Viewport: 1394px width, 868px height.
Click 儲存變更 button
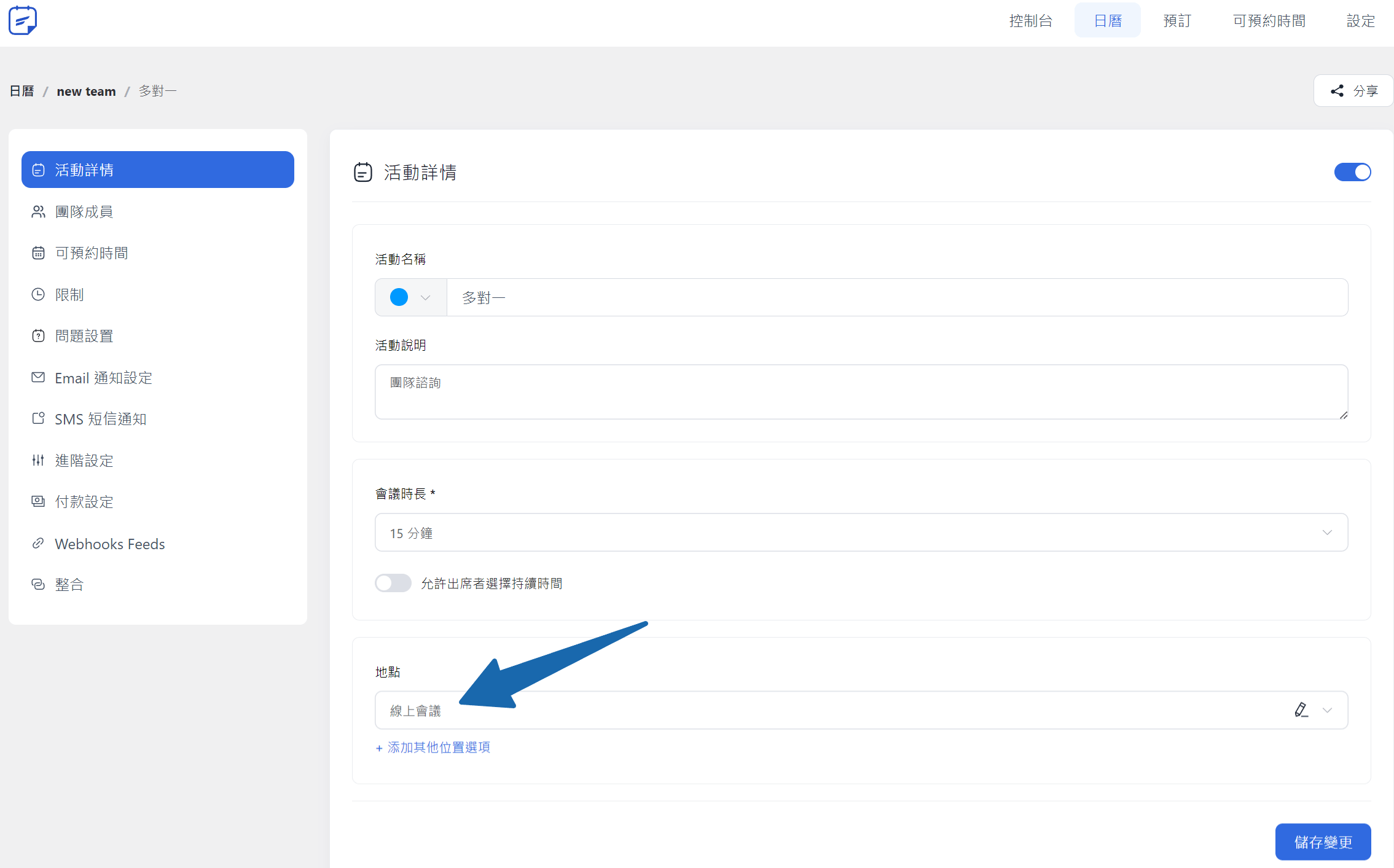click(1323, 842)
